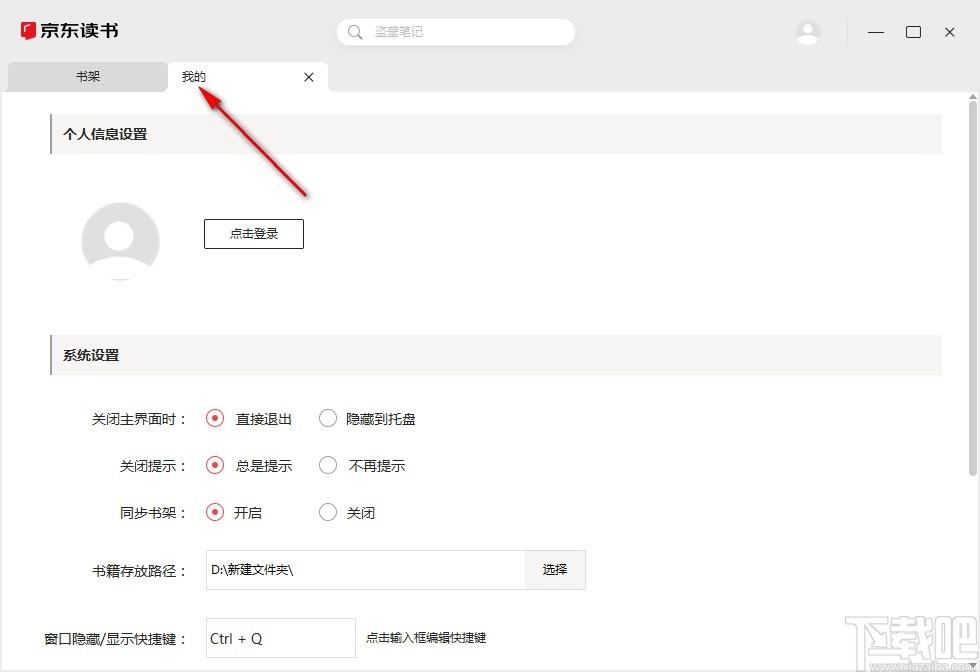Disable bookshelf sync with 关闭
980x672 pixels.
point(328,512)
